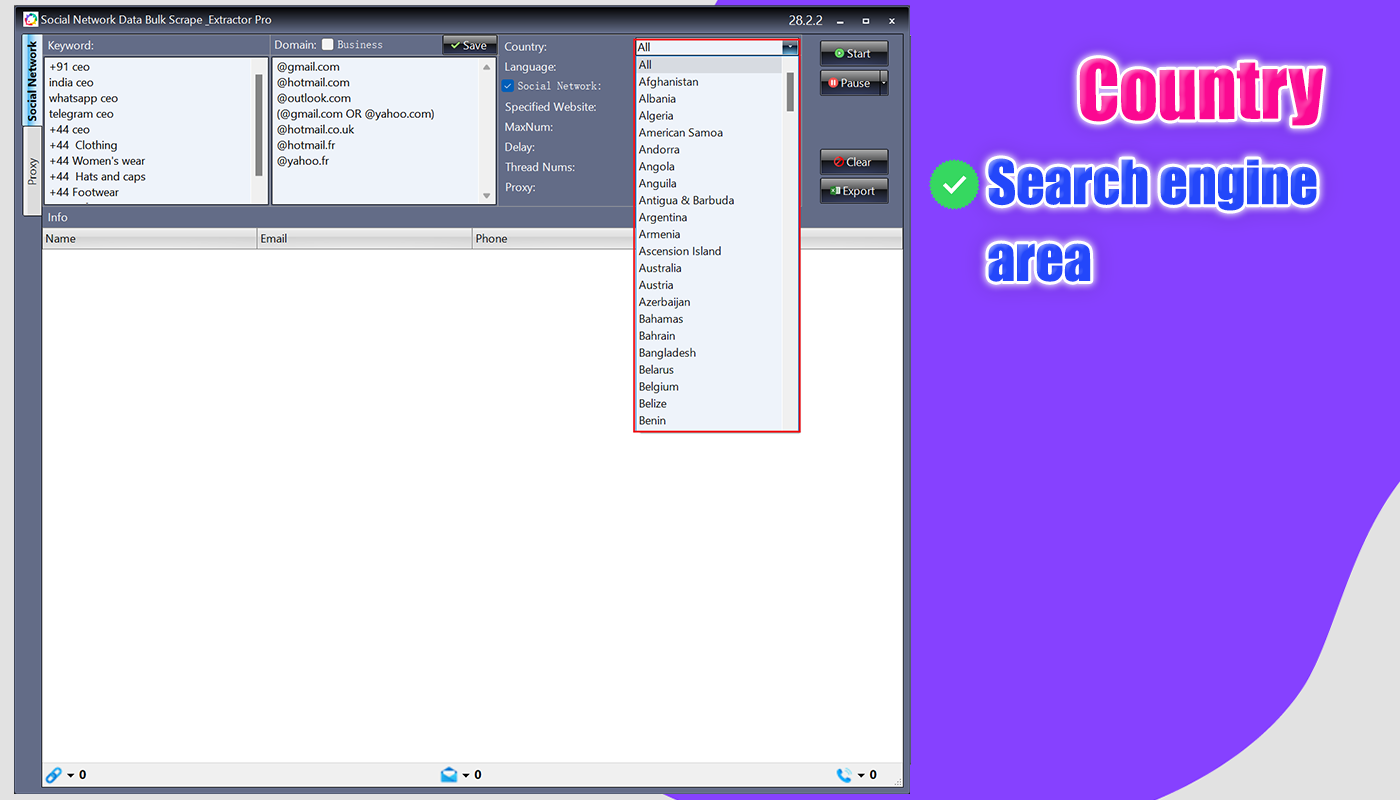The height and width of the screenshot is (800, 1400).
Task: Choose Australia from the country list
Action: [660, 268]
